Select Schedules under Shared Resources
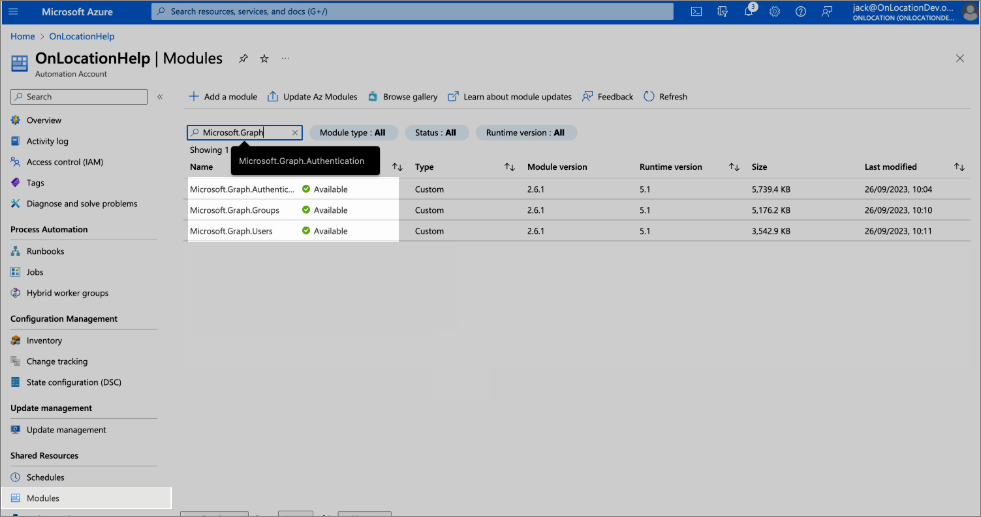 pyautogui.click(x=45, y=477)
